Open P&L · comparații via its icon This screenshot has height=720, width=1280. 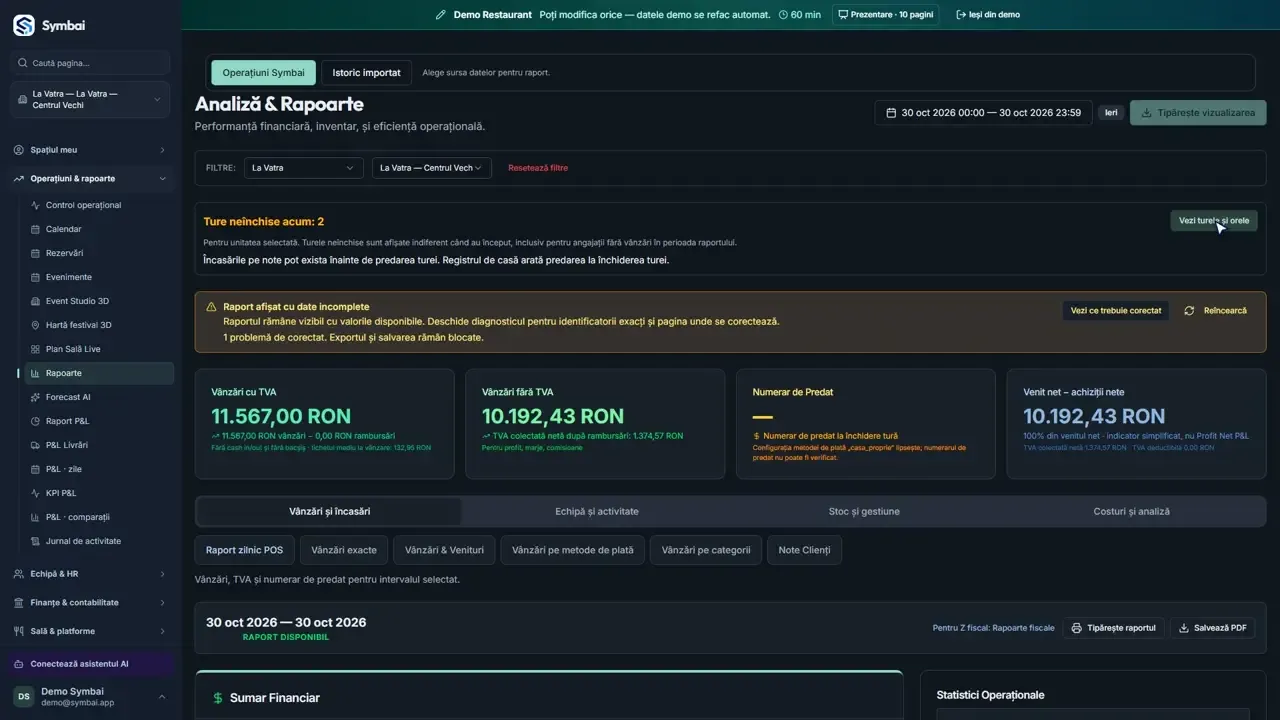pos(35,517)
